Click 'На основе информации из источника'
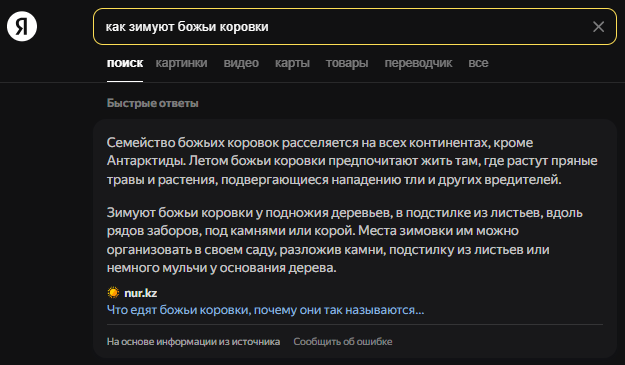 point(193,341)
